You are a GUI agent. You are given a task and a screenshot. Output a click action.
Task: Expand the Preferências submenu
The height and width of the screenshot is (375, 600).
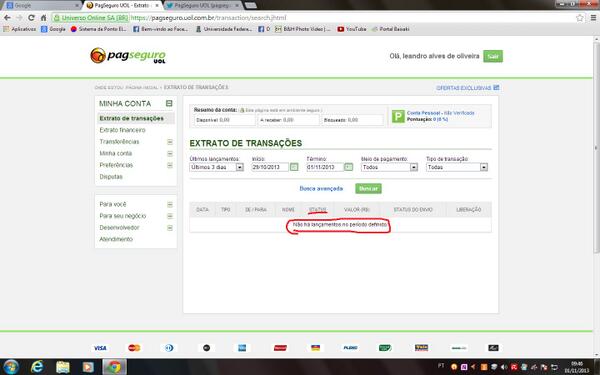click(170, 165)
